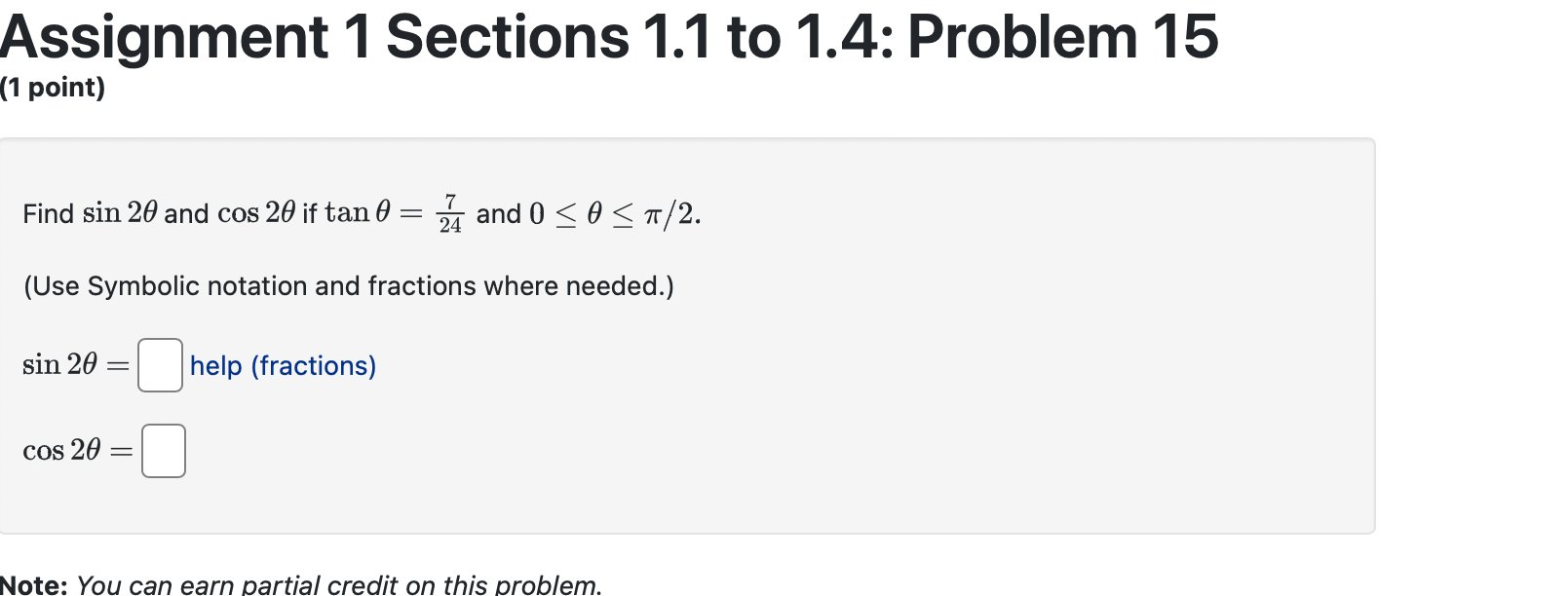Image resolution: width=1568 pixels, height=596 pixels.
Task: Click the Assignment 1 problem title
Action: tap(609, 37)
